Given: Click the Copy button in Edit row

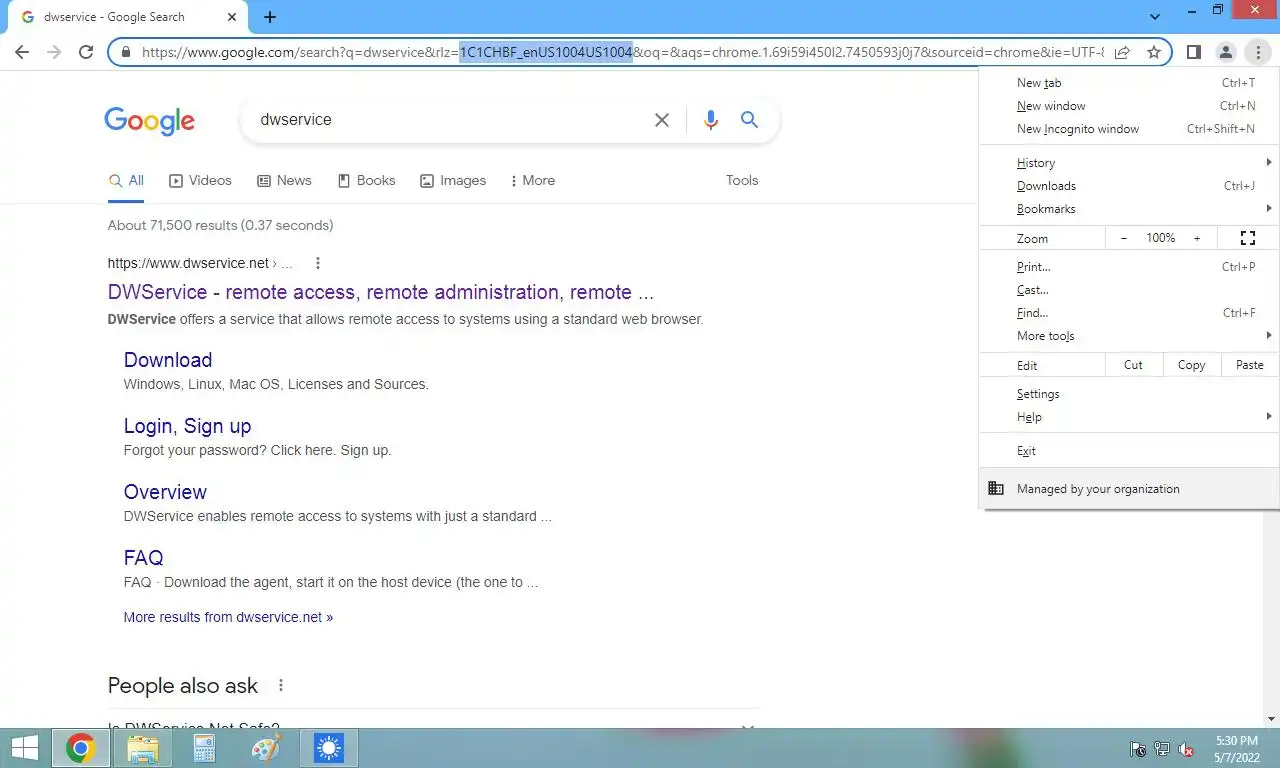Looking at the screenshot, I should coord(1191,365).
